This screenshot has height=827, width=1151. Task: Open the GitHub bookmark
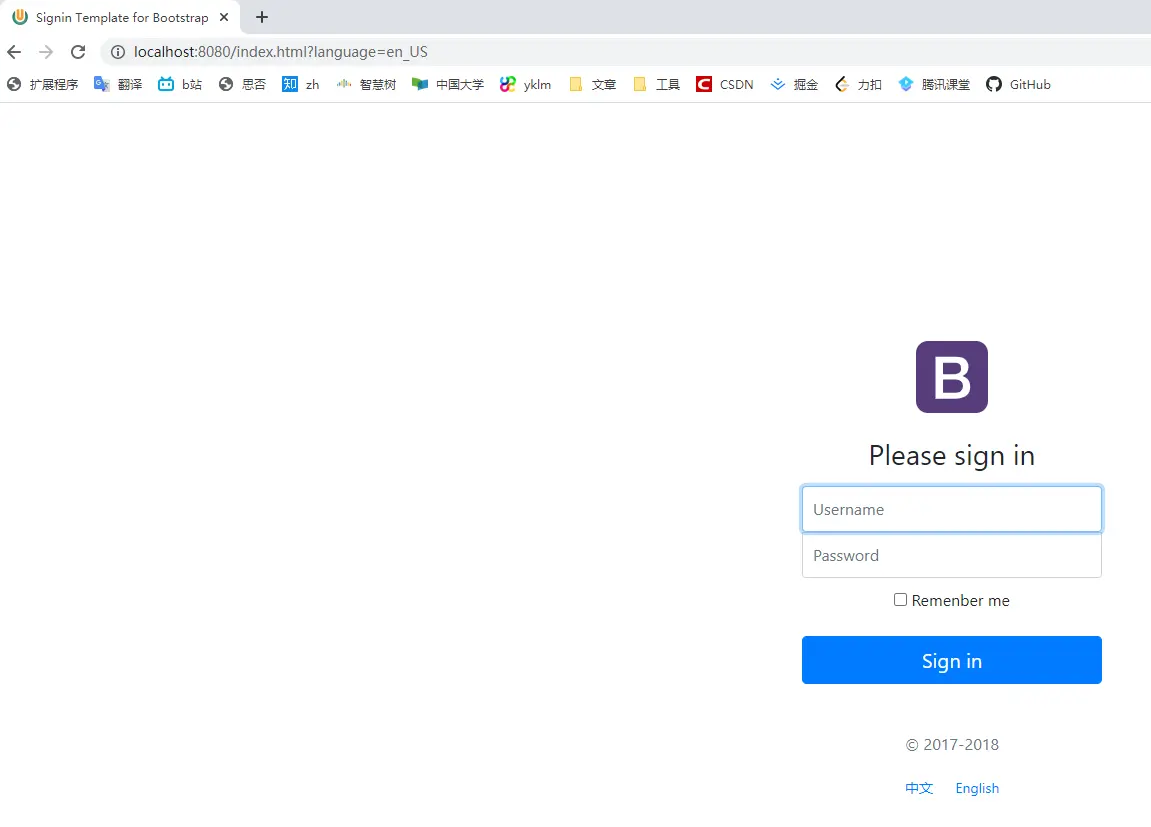coord(1018,84)
